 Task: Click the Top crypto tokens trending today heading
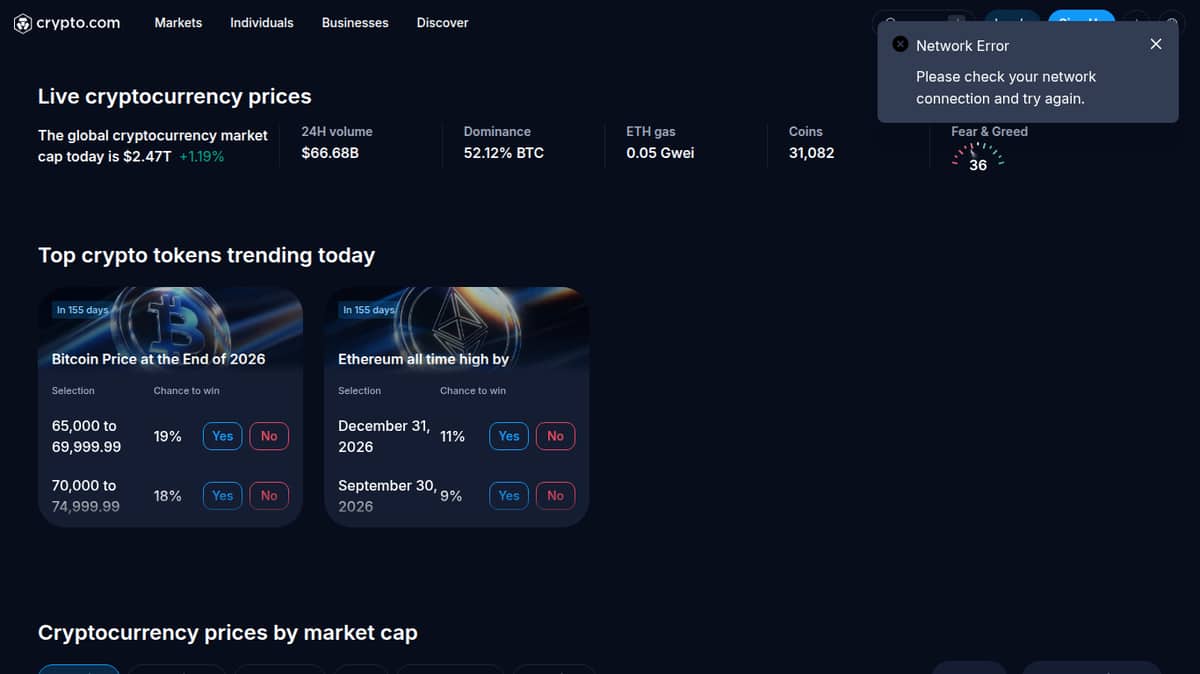point(206,255)
